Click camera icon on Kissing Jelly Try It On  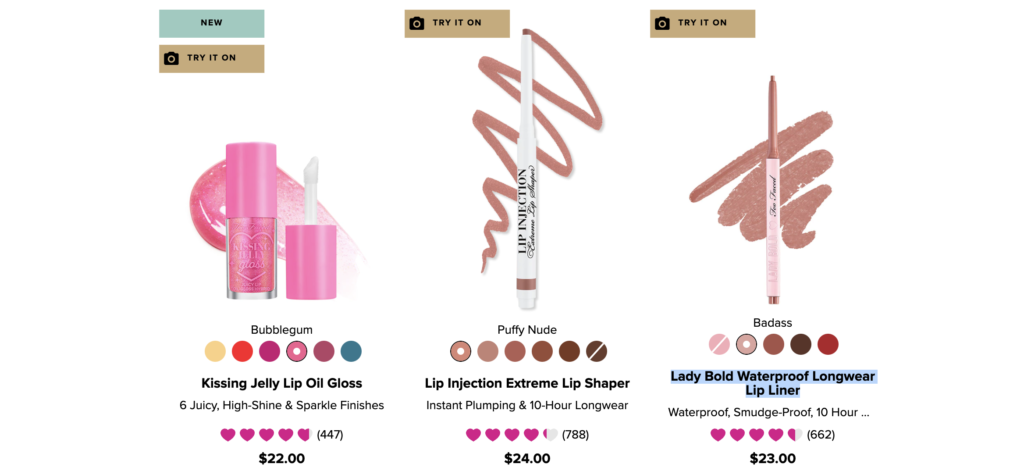tap(171, 58)
